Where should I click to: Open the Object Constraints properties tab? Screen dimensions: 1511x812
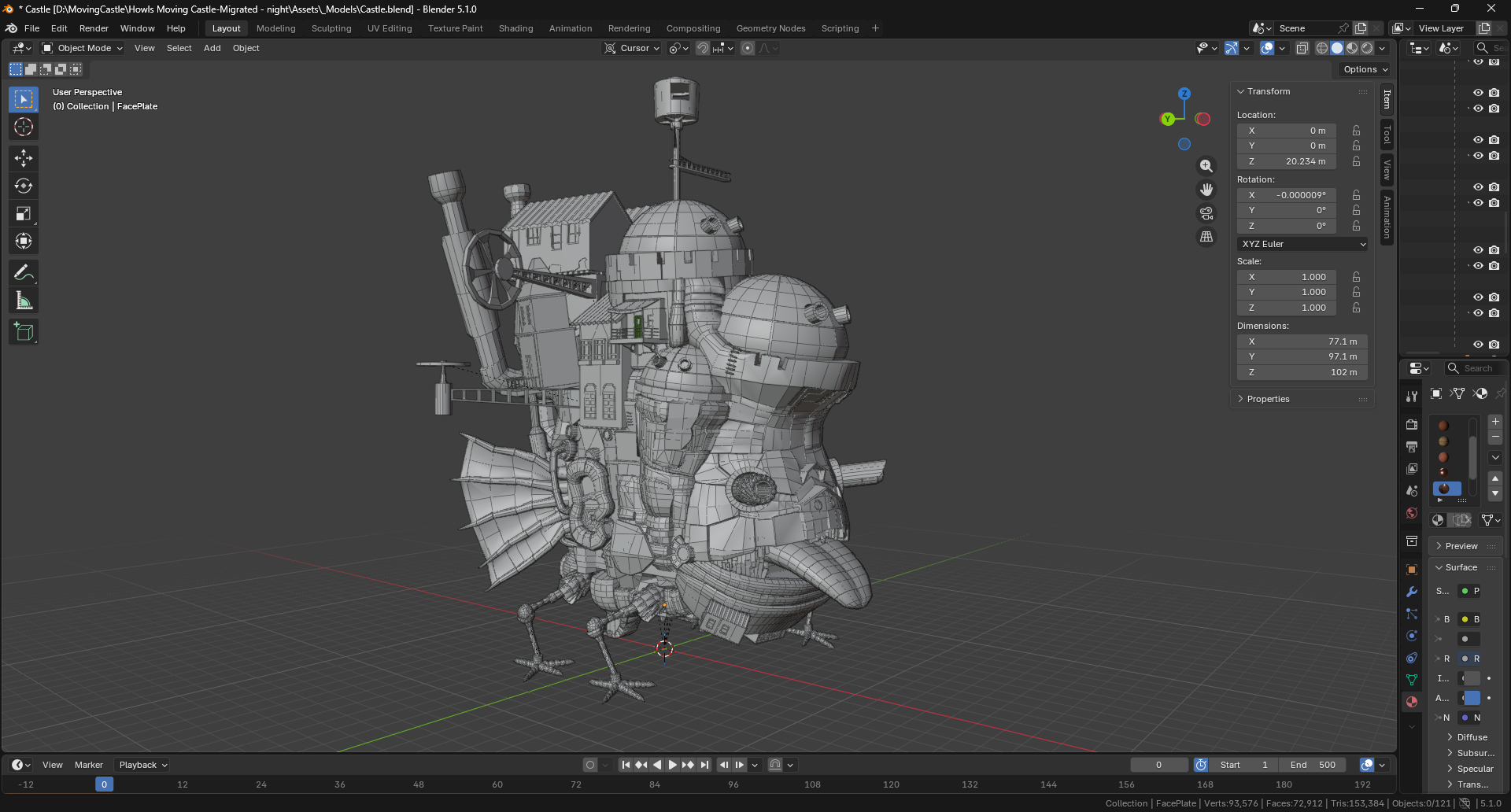pyautogui.click(x=1412, y=658)
